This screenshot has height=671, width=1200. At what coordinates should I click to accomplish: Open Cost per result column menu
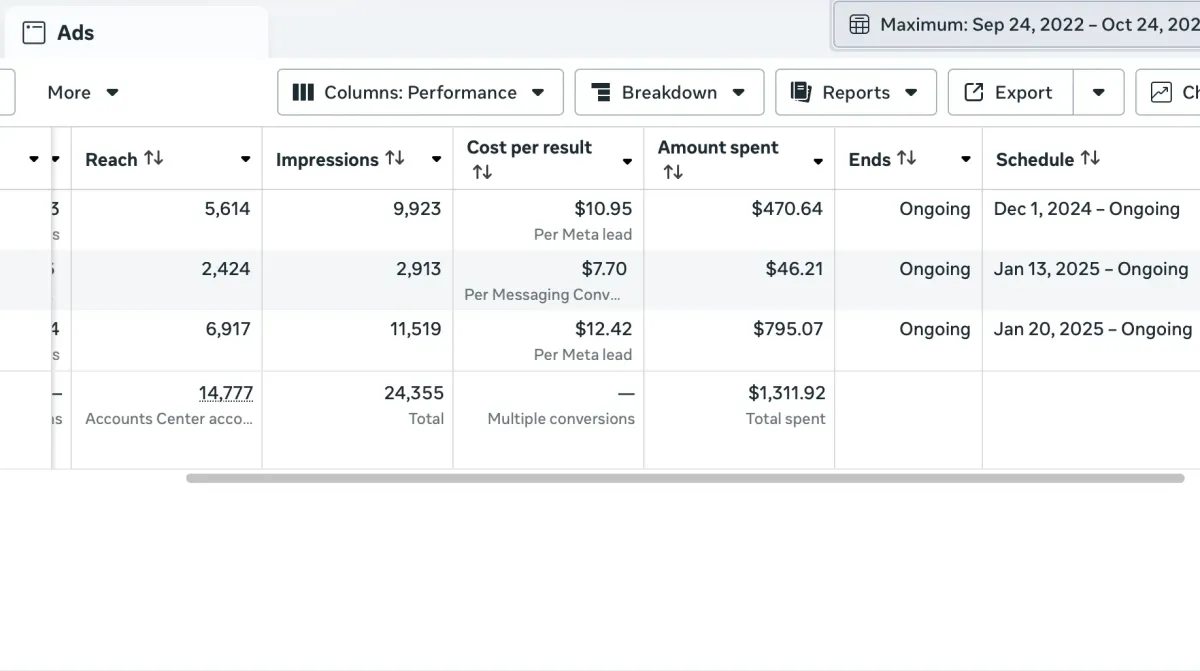point(627,161)
